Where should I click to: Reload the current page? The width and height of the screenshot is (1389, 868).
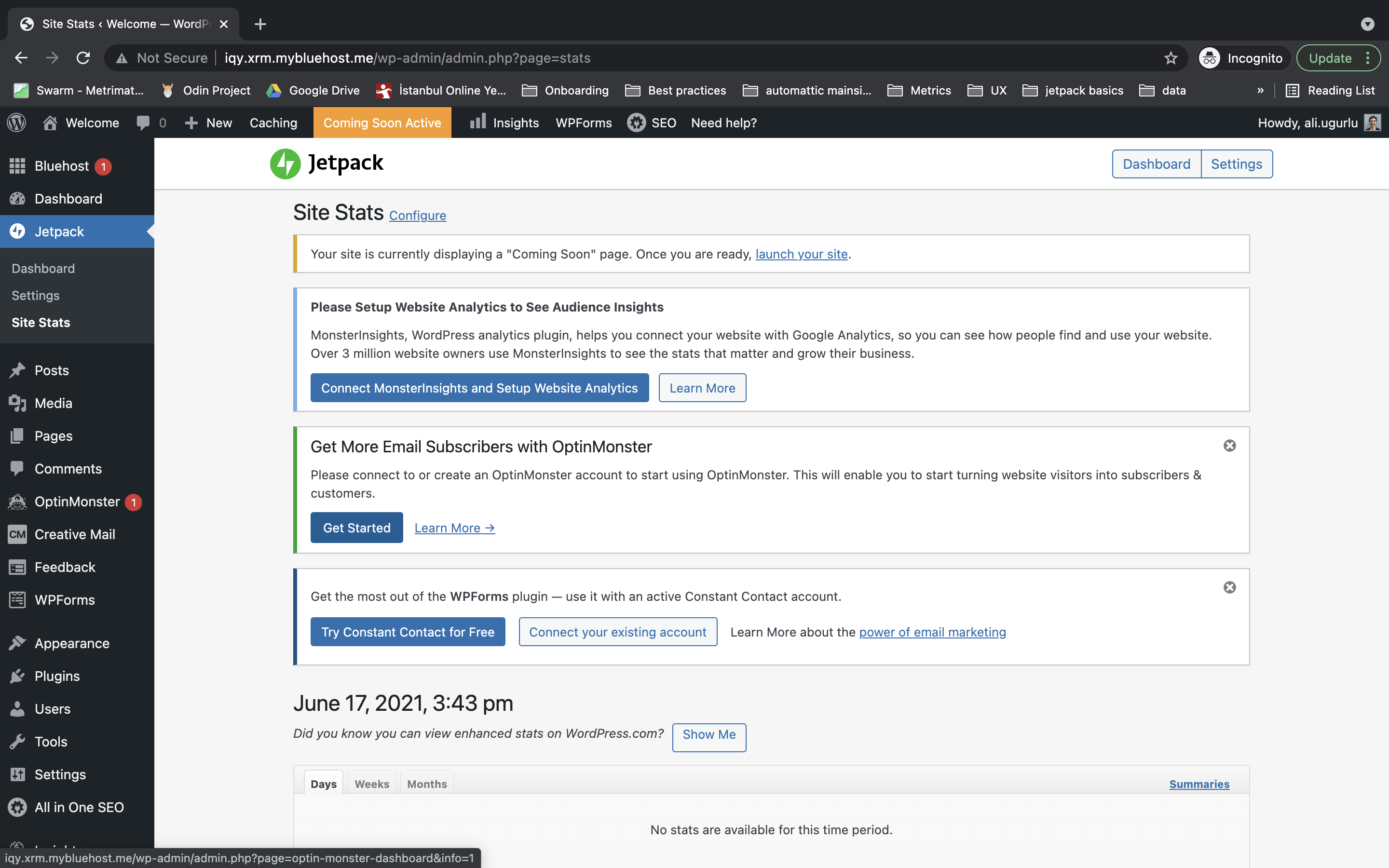point(83,58)
